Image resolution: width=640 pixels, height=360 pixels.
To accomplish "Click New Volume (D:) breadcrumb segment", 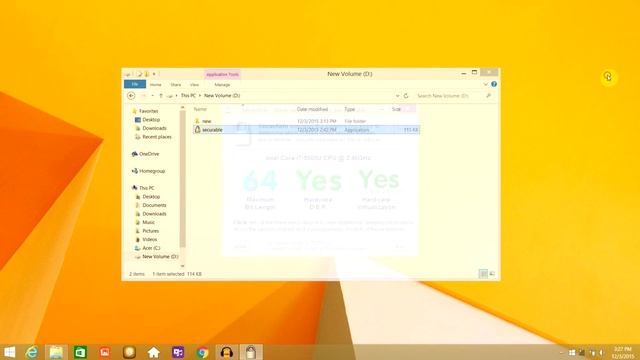I will [x=222, y=96].
